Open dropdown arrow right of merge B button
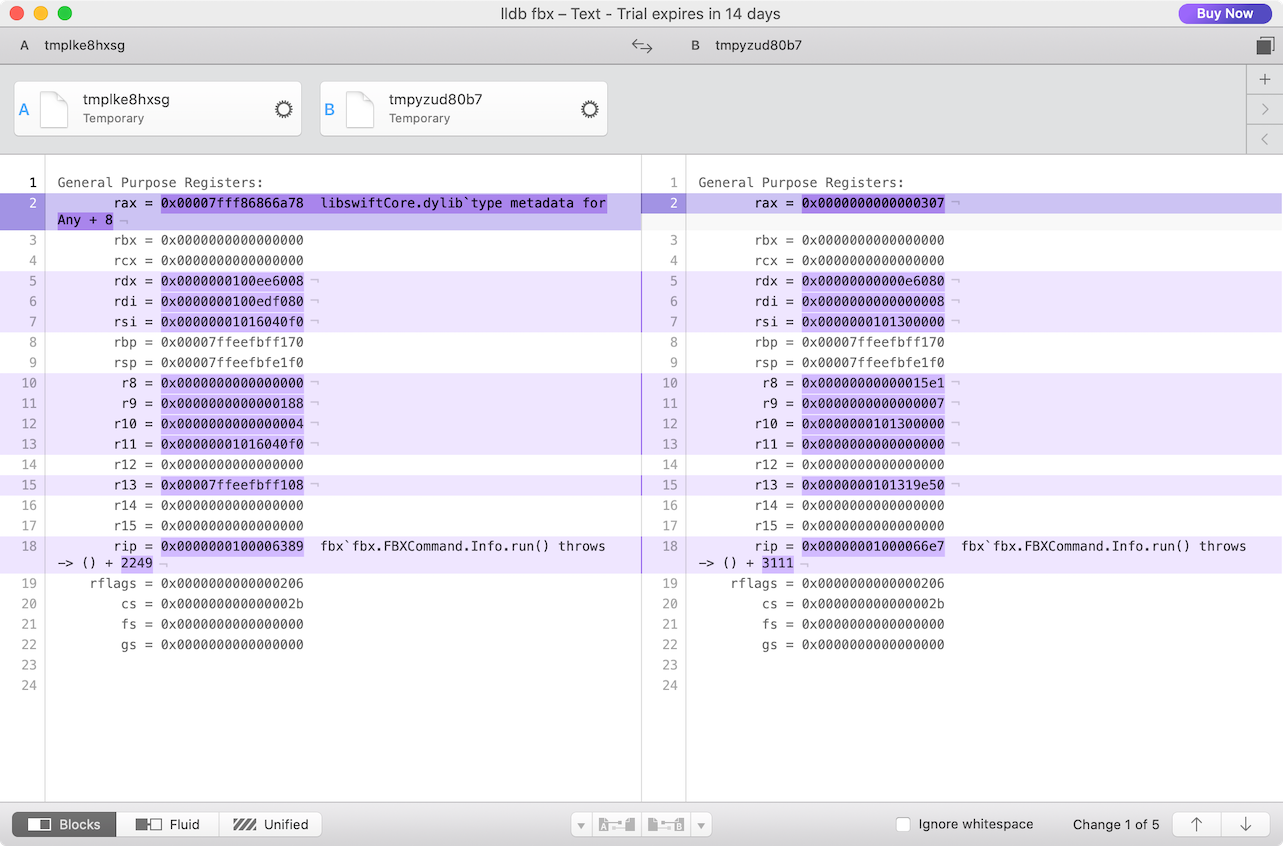1283x846 pixels. (702, 825)
